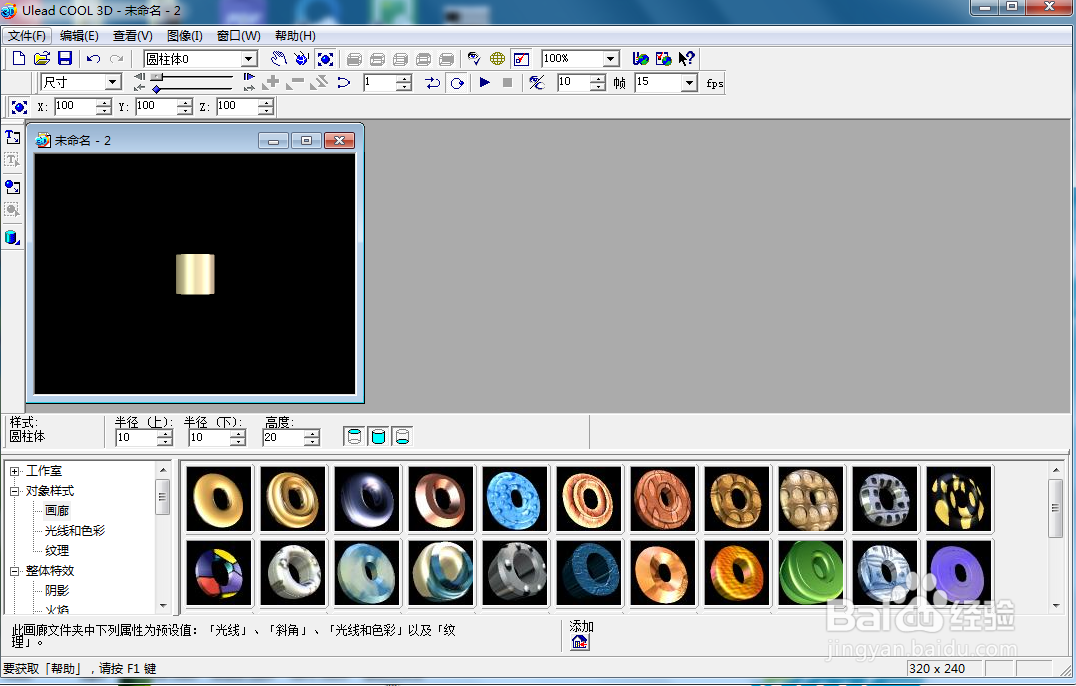Undo the last action
This screenshot has width=1076, height=686.
point(93,59)
